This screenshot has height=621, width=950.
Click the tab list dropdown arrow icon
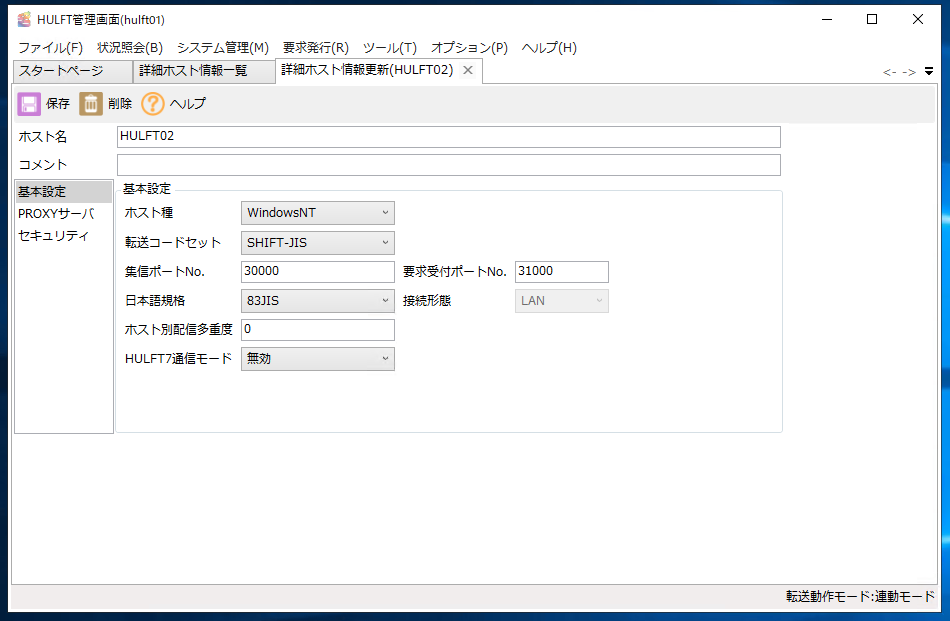coord(928,71)
